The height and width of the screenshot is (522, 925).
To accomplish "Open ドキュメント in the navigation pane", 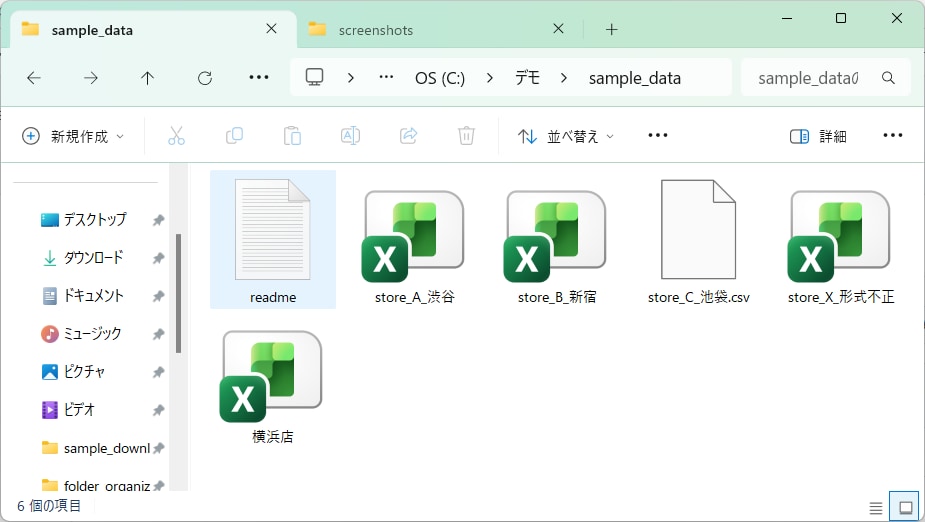I will pyautogui.click(x=93, y=296).
